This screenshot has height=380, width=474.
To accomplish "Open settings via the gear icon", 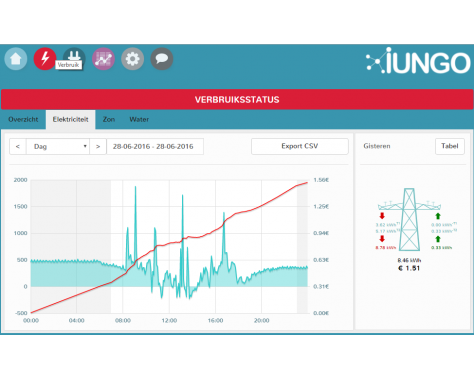I will pyautogui.click(x=132, y=59).
